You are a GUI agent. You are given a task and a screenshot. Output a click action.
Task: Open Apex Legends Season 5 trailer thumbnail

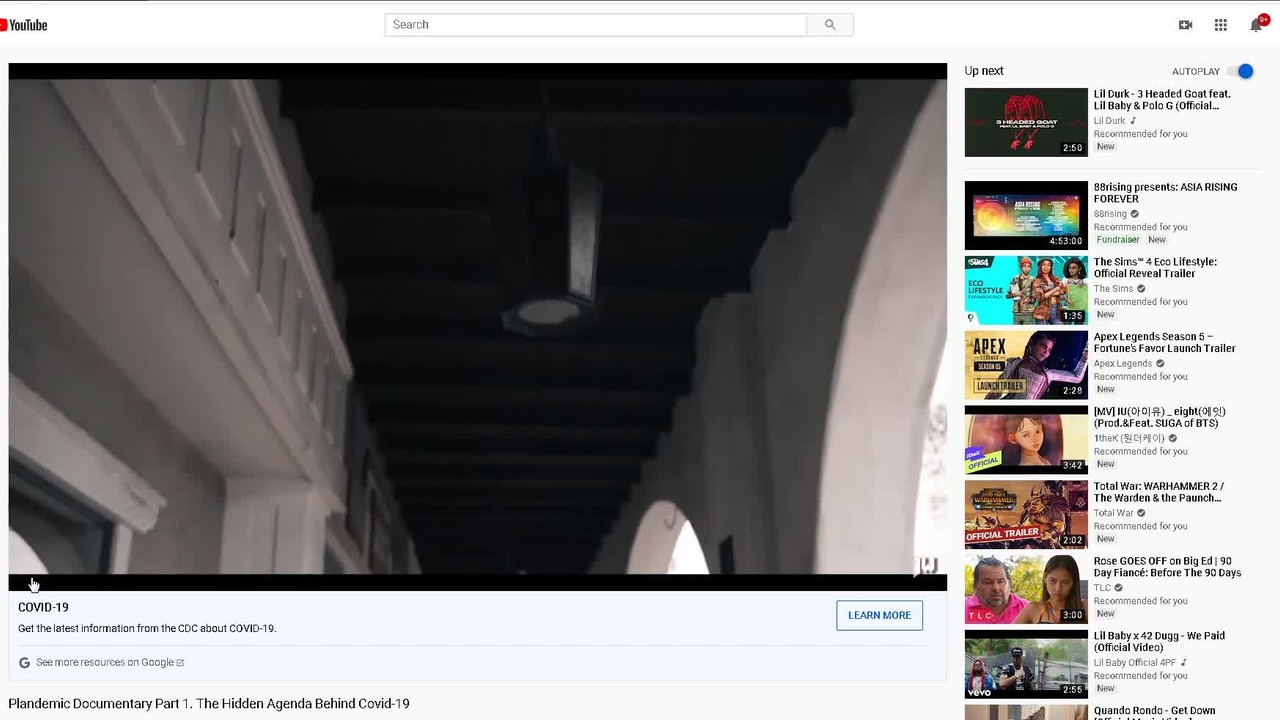(1026, 365)
